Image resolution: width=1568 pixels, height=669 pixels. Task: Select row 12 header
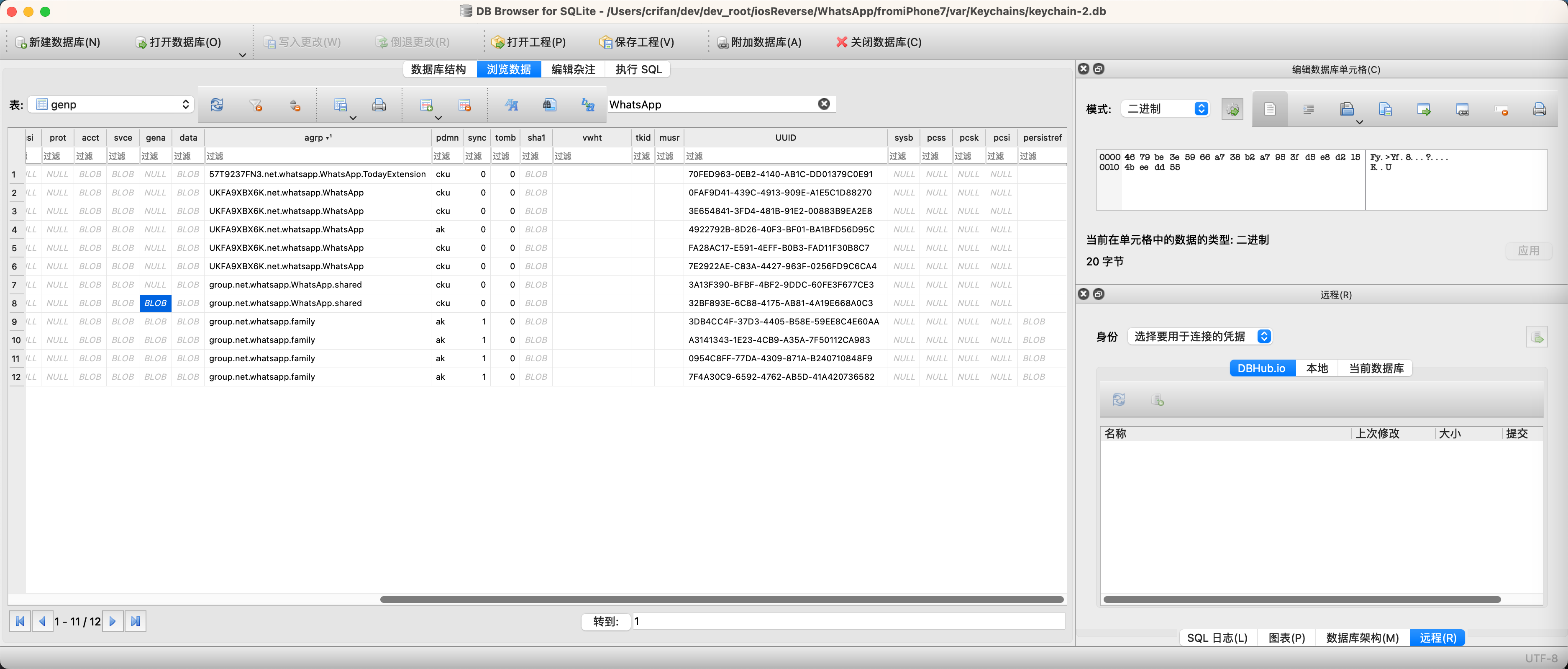click(16, 376)
